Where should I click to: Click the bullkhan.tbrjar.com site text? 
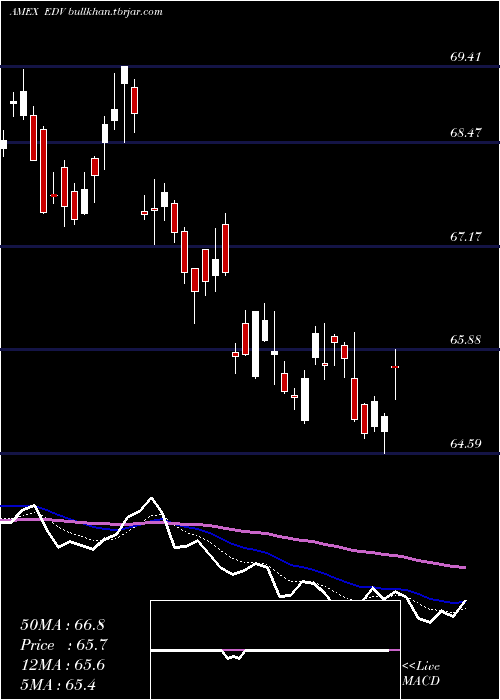(116, 12)
